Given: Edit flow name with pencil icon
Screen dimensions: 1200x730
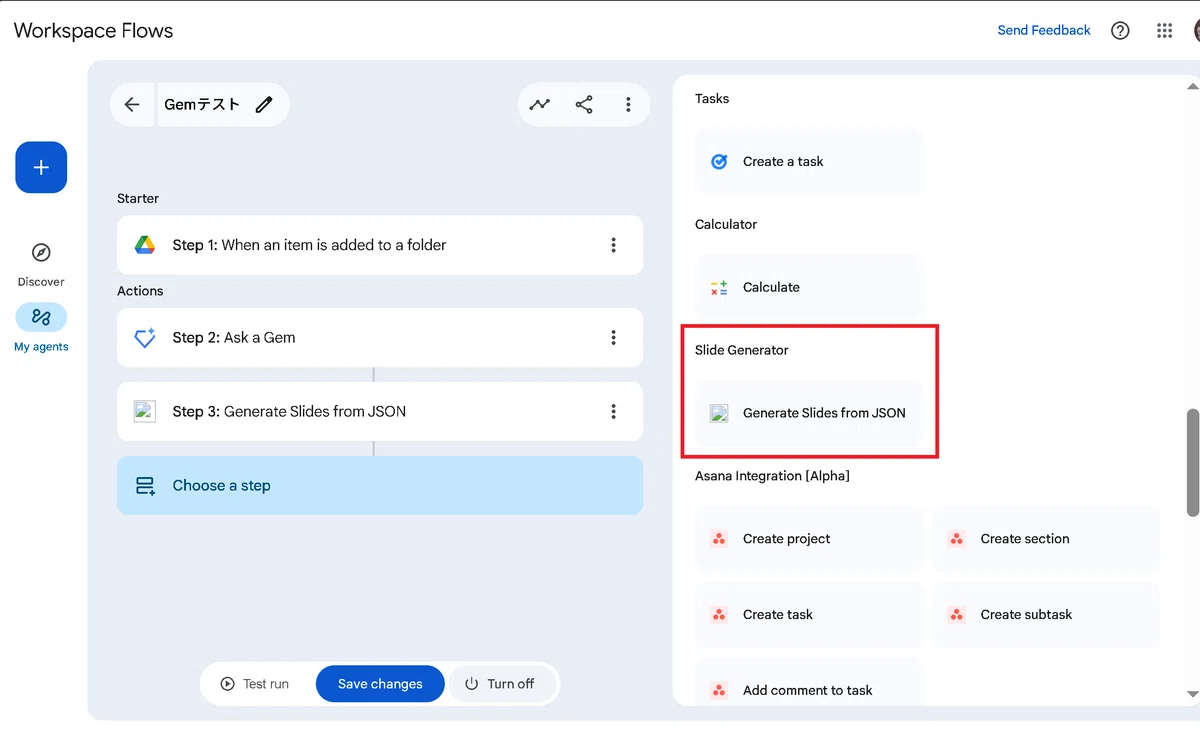Looking at the screenshot, I should click(x=264, y=104).
